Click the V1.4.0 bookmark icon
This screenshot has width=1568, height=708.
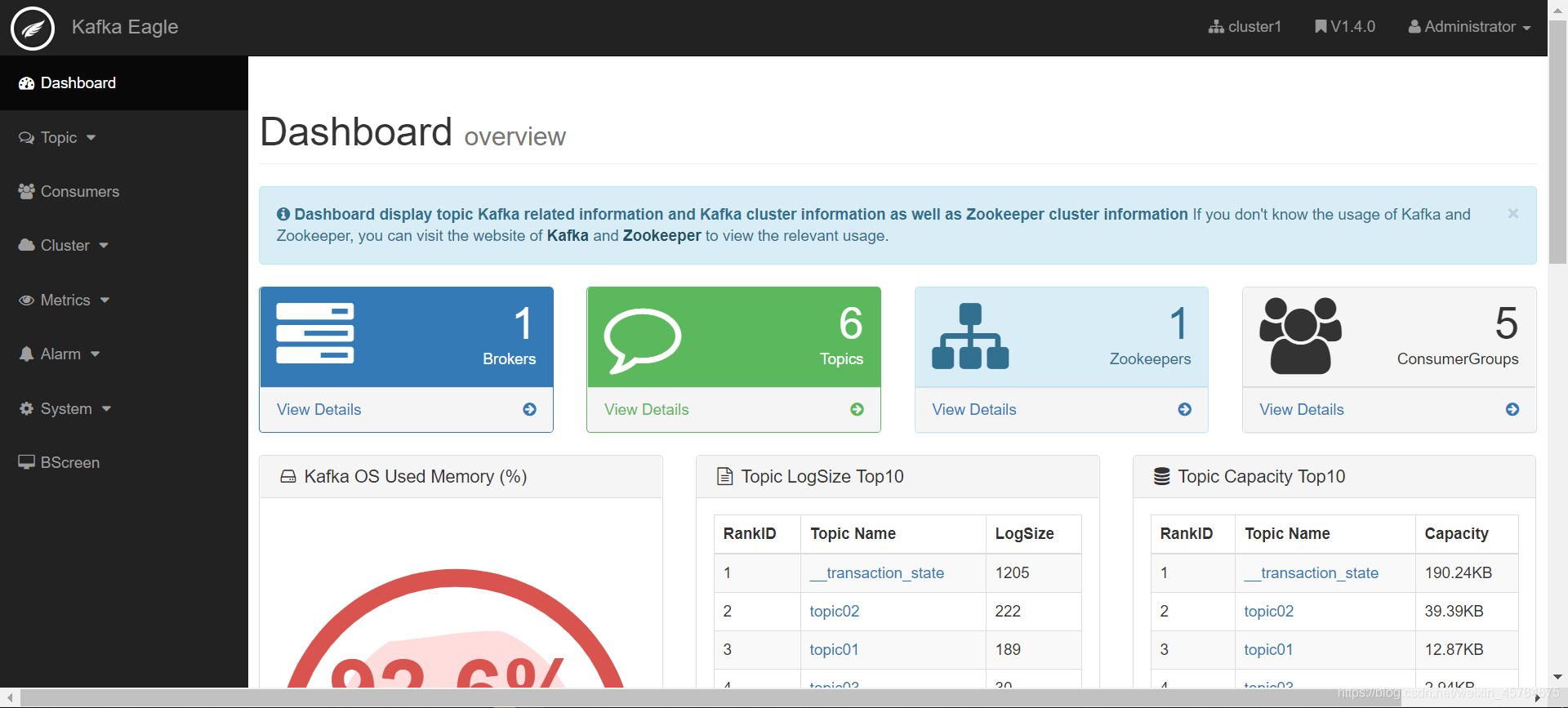click(x=1321, y=27)
